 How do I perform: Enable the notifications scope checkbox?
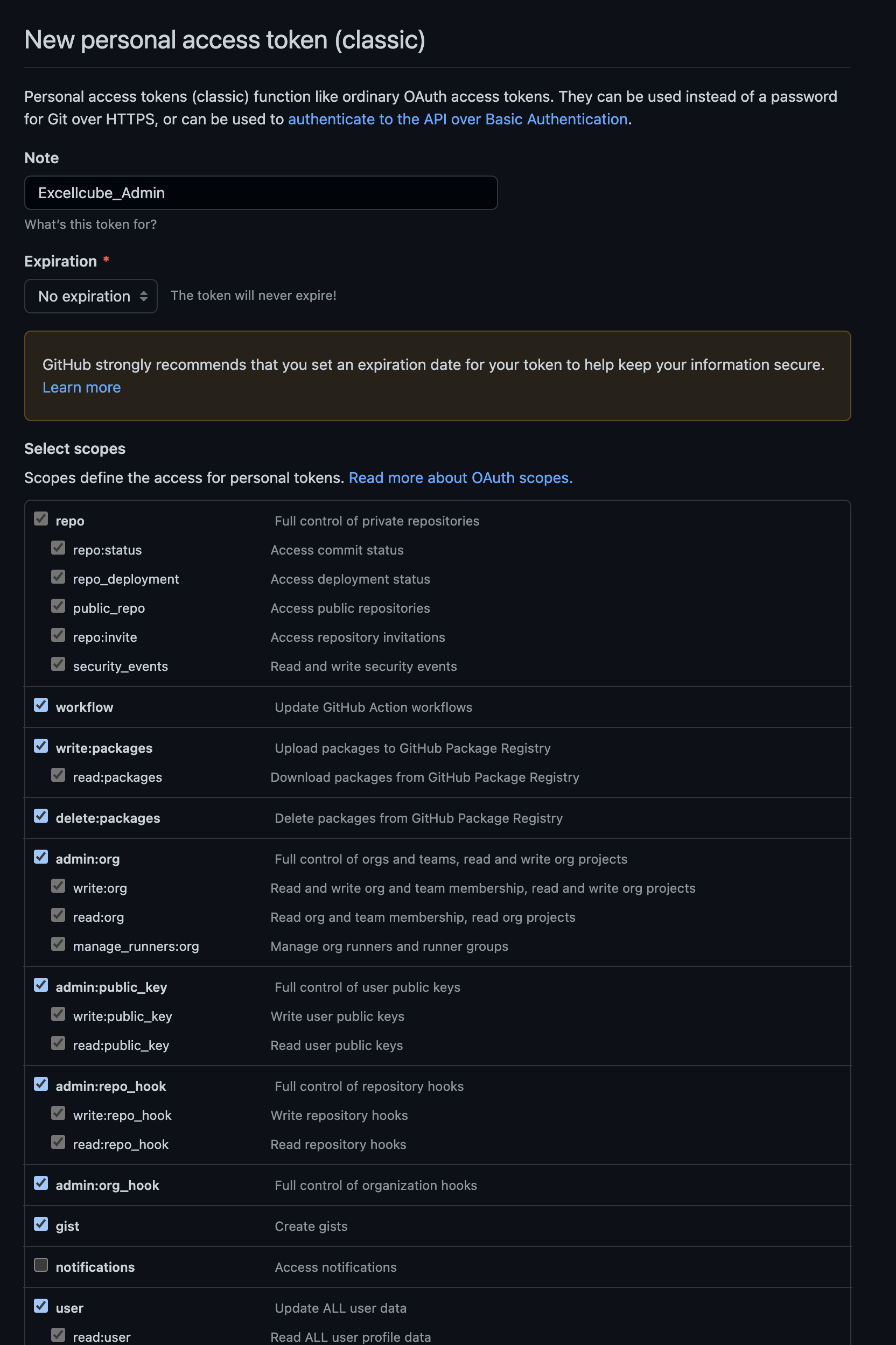tap(40, 1265)
